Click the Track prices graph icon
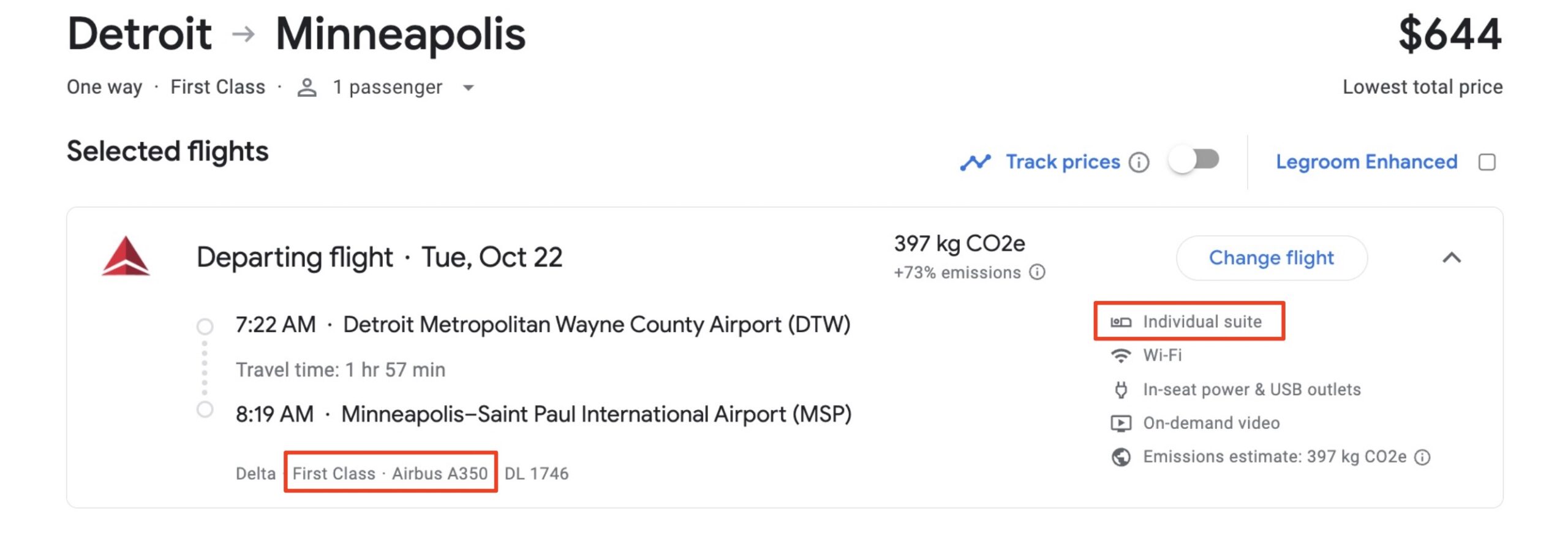The image size is (1568, 538). pyautogui.click(x=976, y=161)
